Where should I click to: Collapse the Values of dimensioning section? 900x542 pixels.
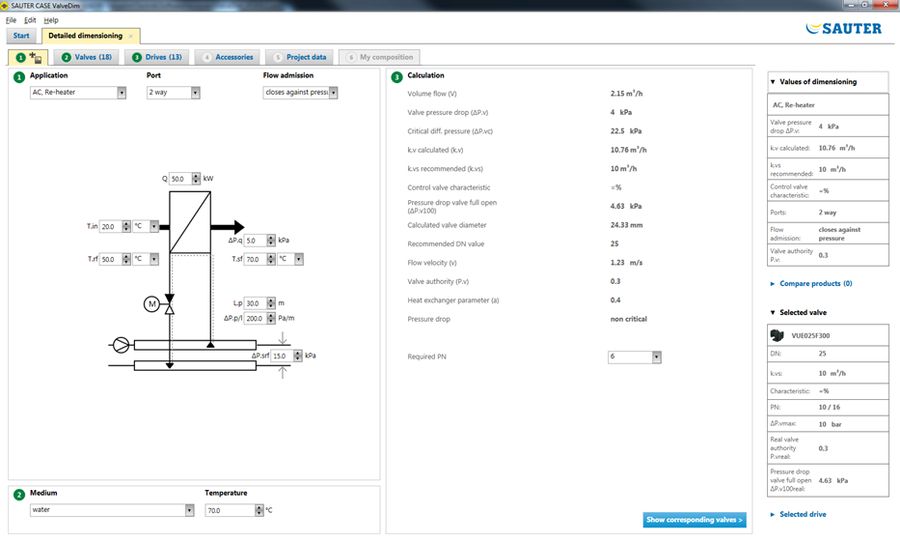[x=772, y=82]
